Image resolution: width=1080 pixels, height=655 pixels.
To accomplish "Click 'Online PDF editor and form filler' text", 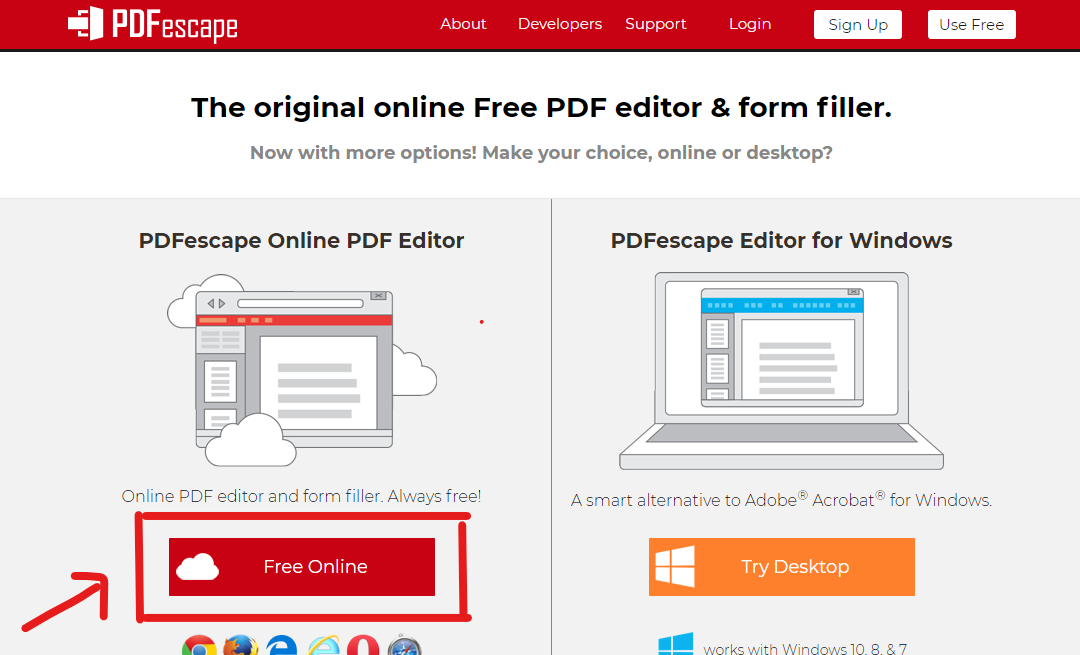I will point(301,496).
